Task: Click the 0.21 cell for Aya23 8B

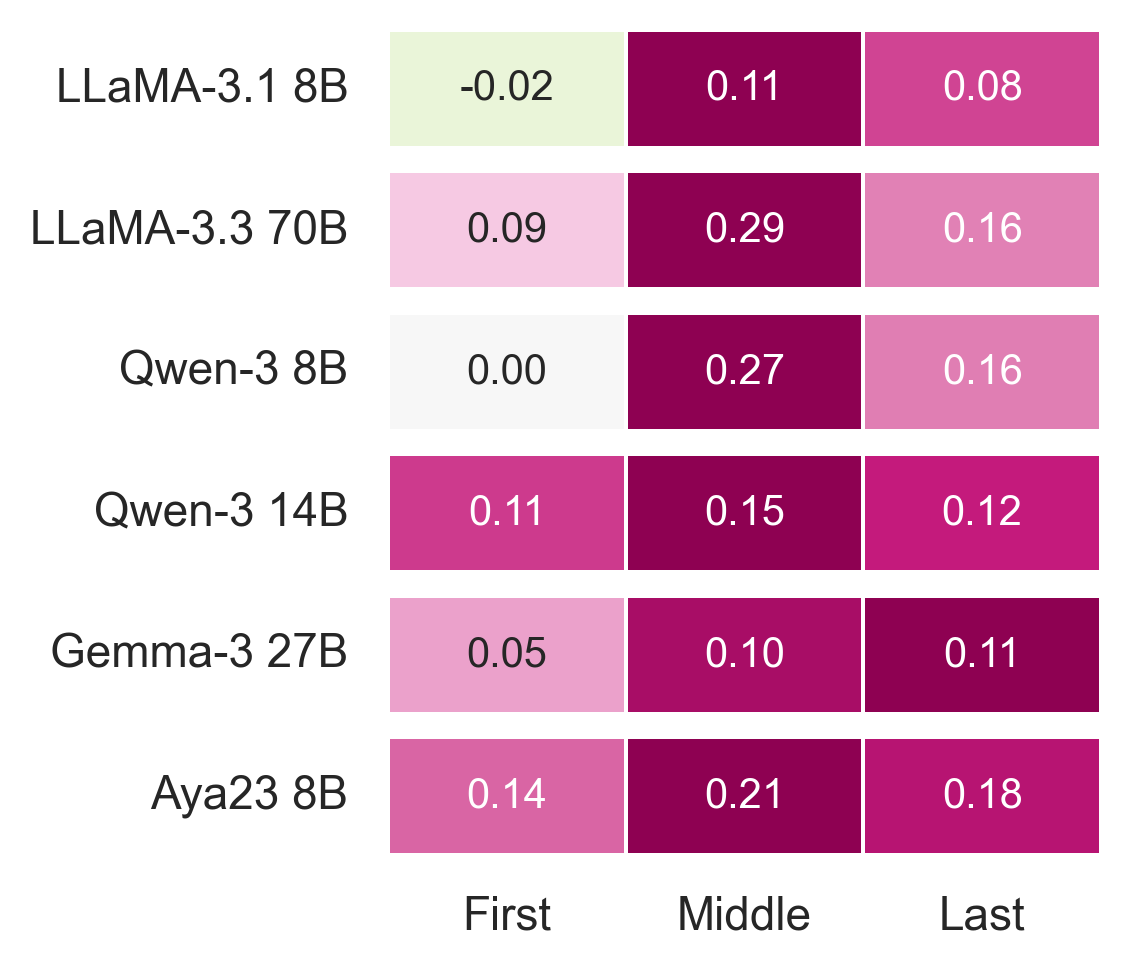Action: pyautogui.click(x=744, y=796)
